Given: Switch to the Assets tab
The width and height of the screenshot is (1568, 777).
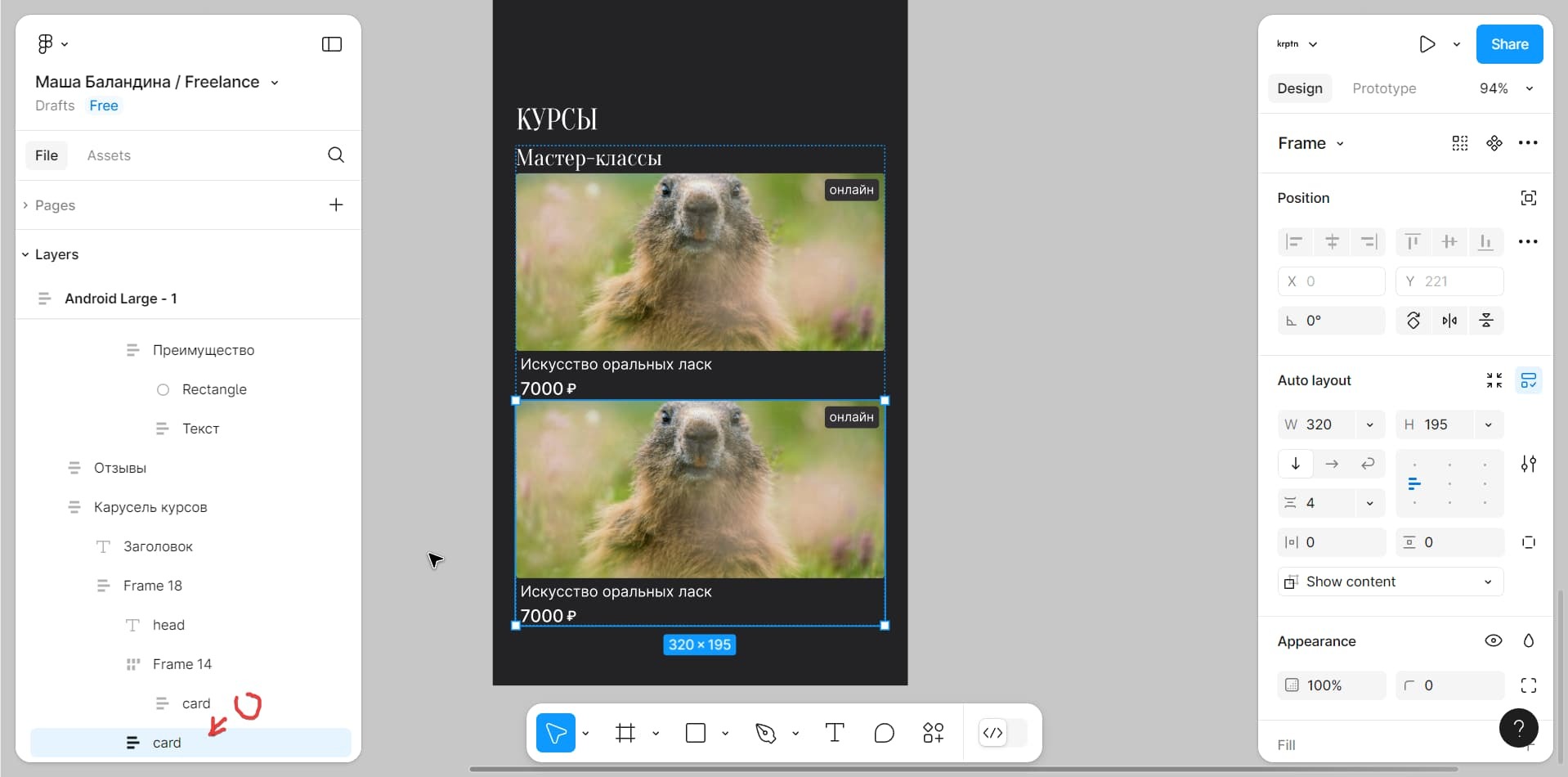Looking at the screenshot, I should pyautogui.click(x=109, y=155).
